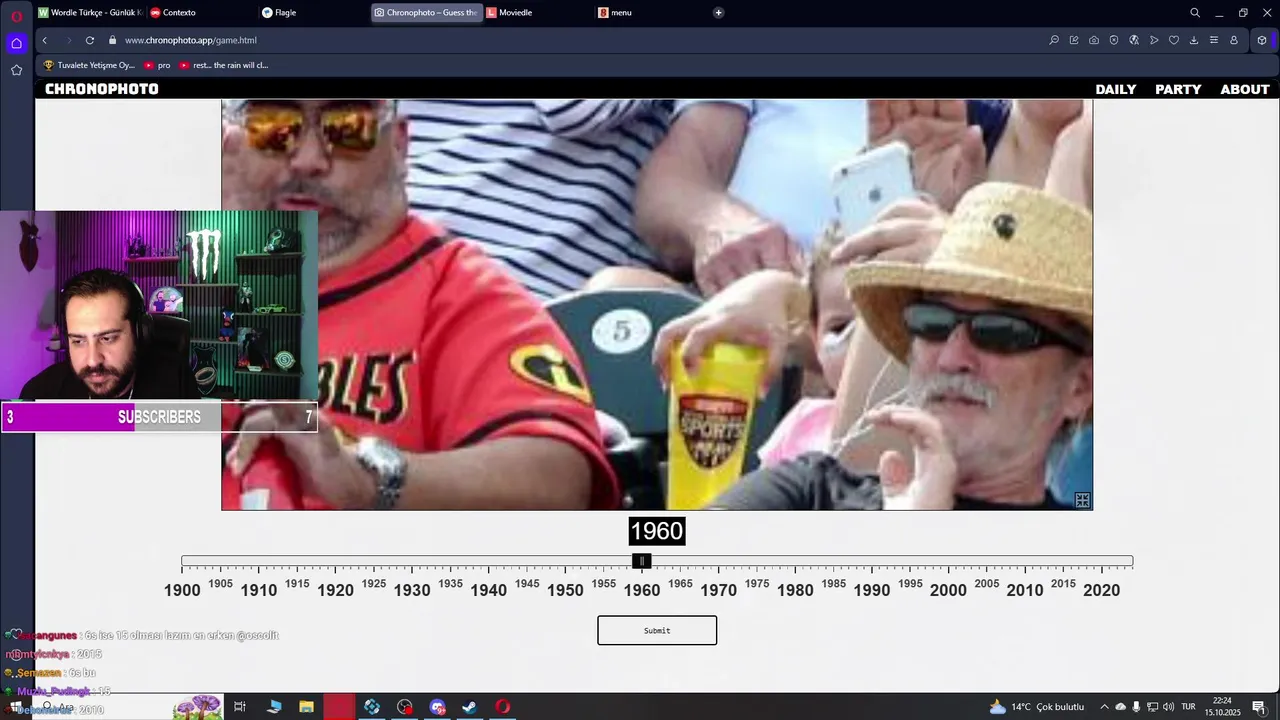Click the sidebar home icon
This screenshot has height=720, width=1280.
pos(16,43)
